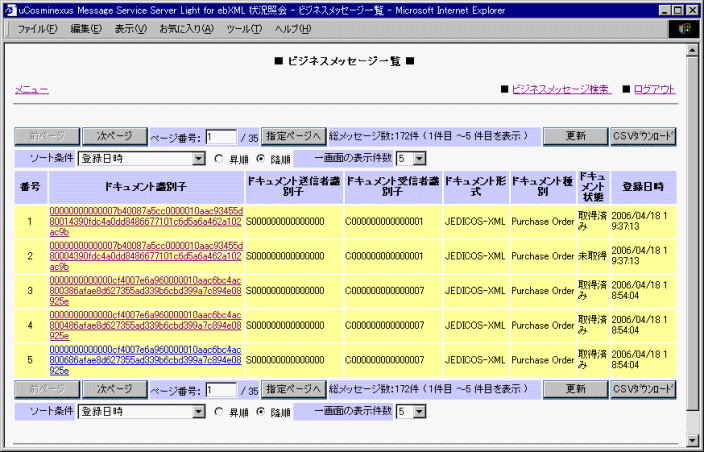The height and width of the screenshot is (452, 704).
Task: Expand the bottom ソート条件 sort dropdown
Action: tap(198, 411)
